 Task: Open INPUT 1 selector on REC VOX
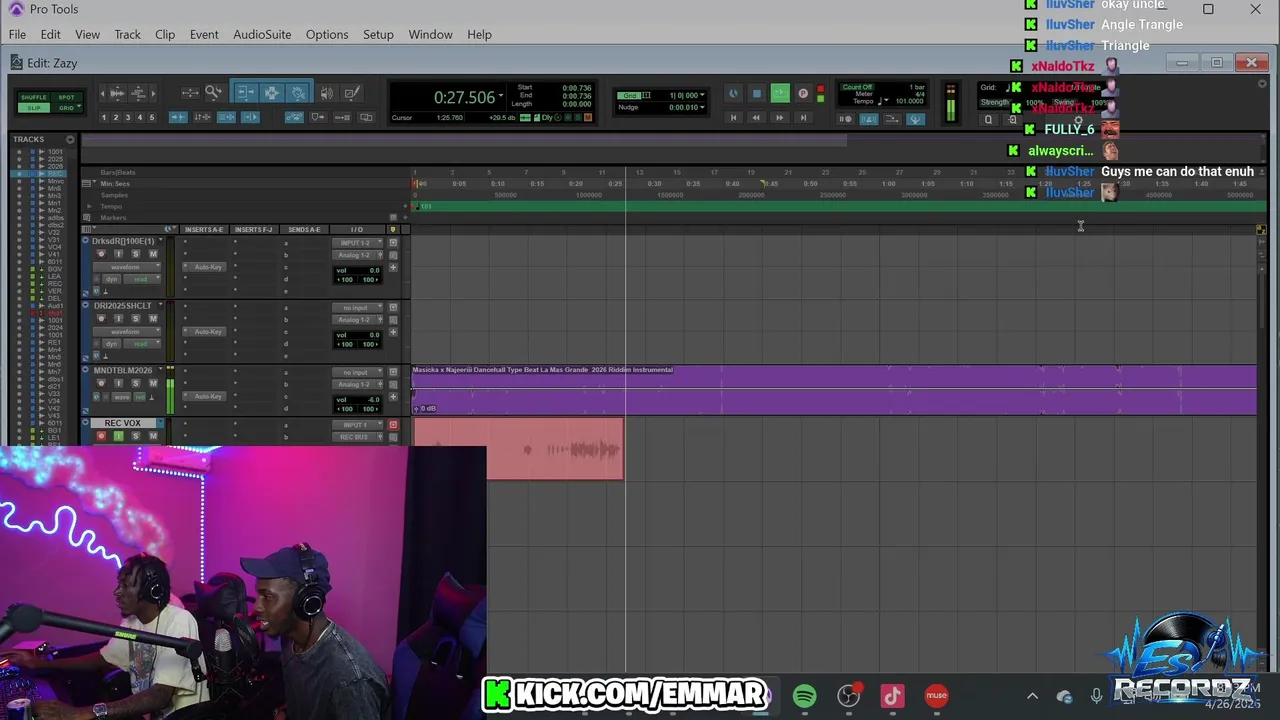pos(357,425)
